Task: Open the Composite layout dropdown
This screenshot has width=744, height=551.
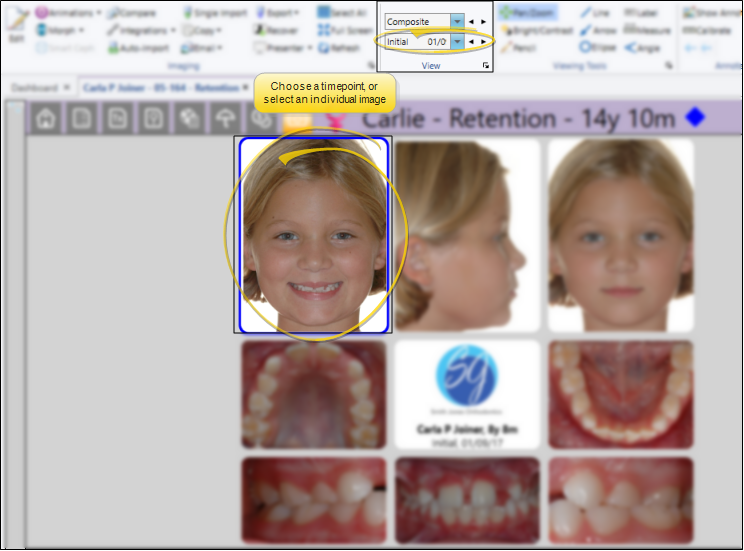Action: click(x=457, y=21)
